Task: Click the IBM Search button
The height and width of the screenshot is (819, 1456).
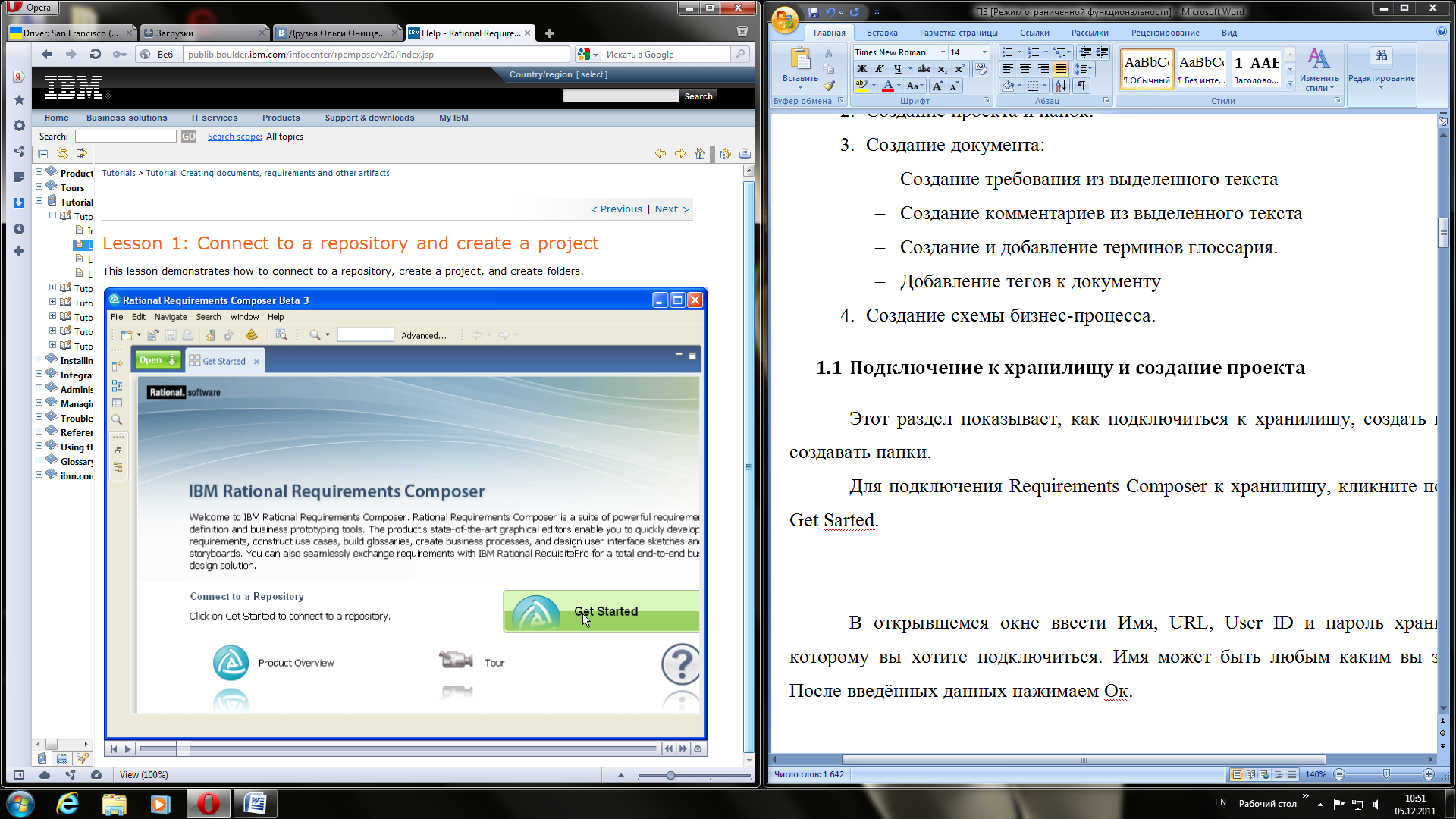Action: tap(698, 96)
